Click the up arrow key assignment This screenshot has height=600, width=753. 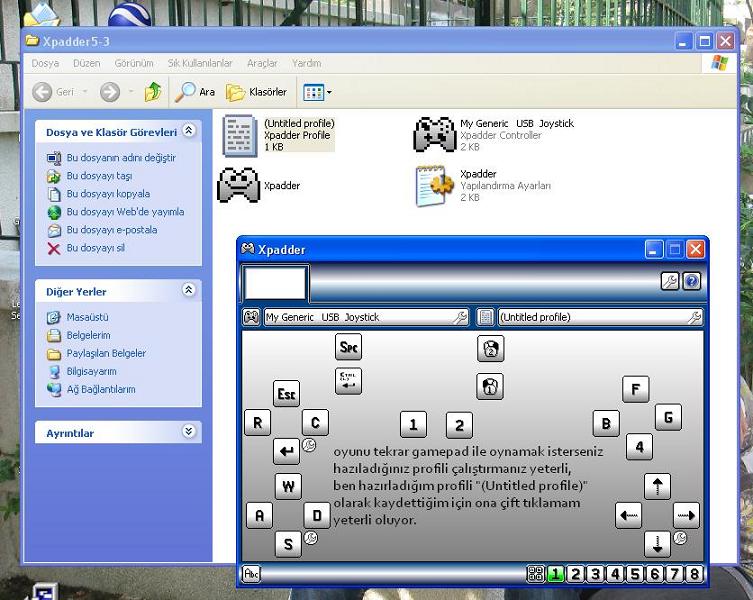(657, 486)
